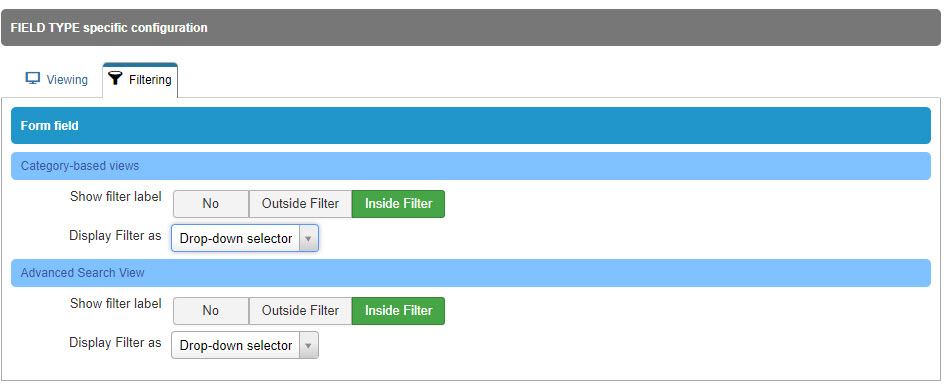
Task: Select No for advanced search filter label
Action: (211, 311)
